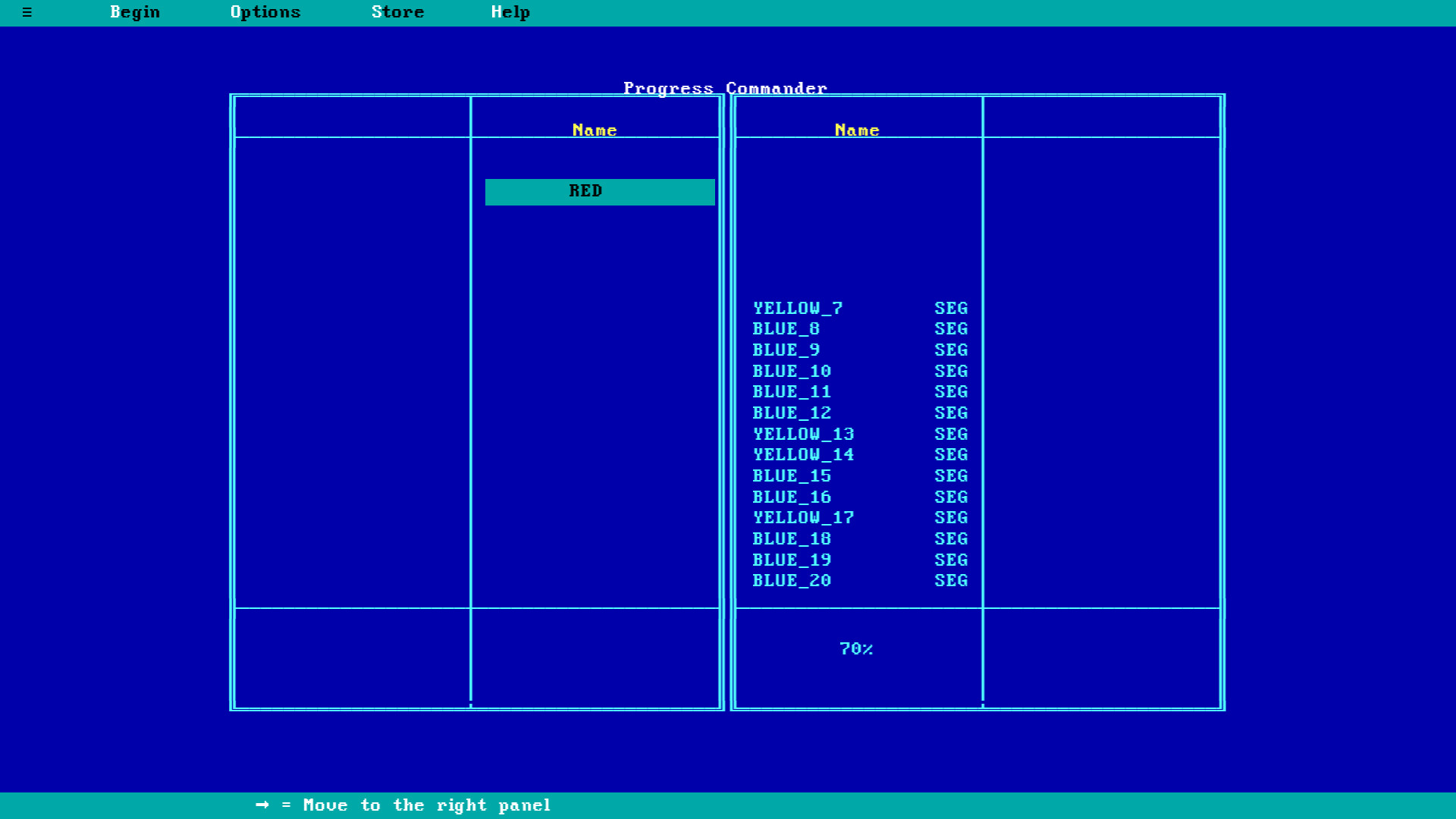Viewport: 1456px width, 819px height.
Task: Select the BLUE_15 SEG file
Action: [x=792, y=475]
